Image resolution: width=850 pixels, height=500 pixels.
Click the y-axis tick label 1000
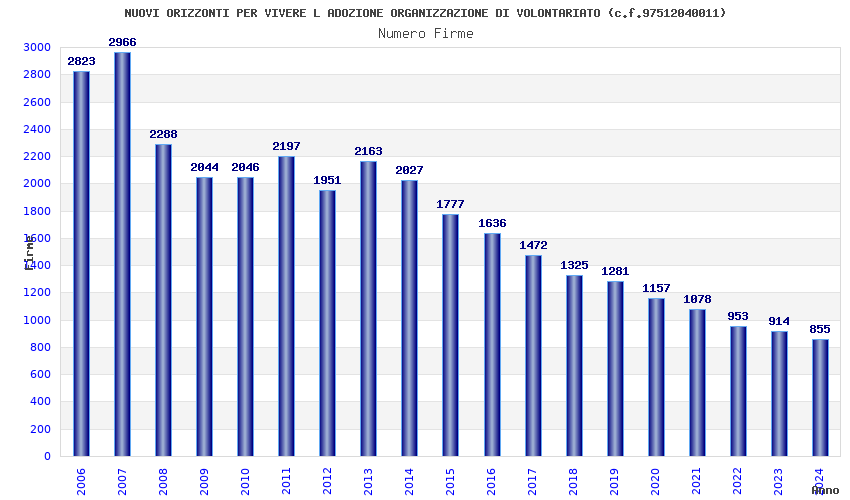[x=37, y=320]
